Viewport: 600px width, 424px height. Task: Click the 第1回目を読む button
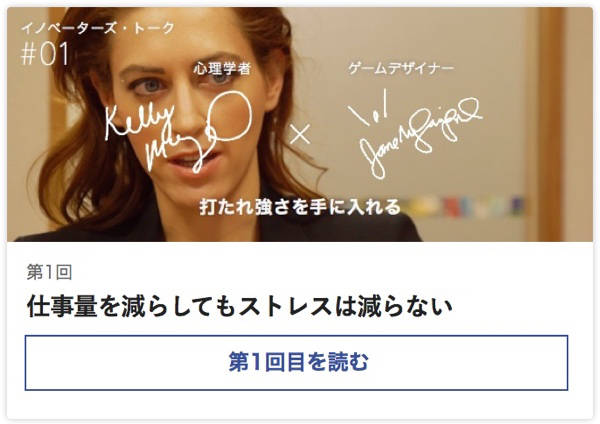pyautogui.click(x=296, y=362)
